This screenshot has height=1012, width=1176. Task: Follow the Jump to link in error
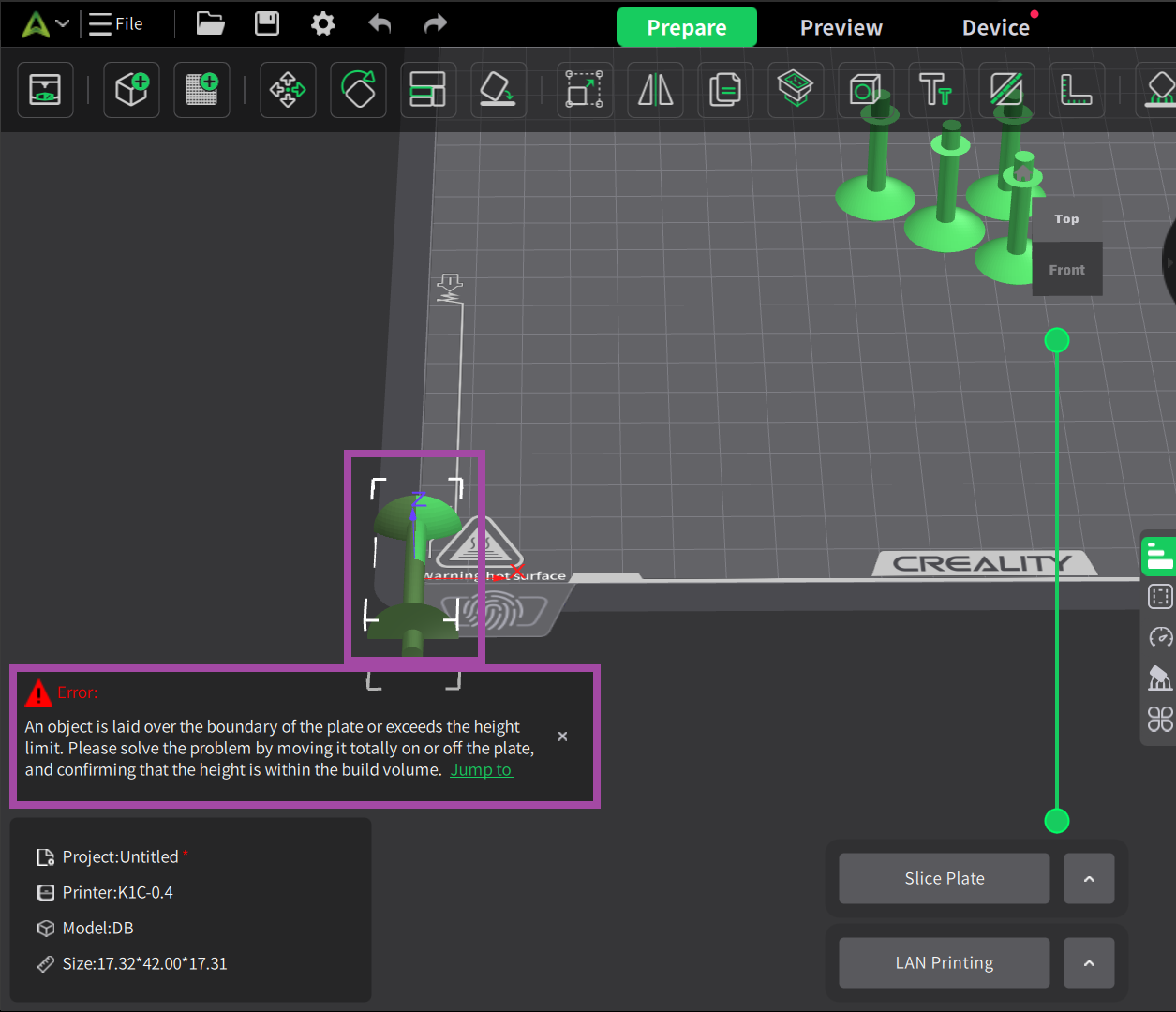481,770
